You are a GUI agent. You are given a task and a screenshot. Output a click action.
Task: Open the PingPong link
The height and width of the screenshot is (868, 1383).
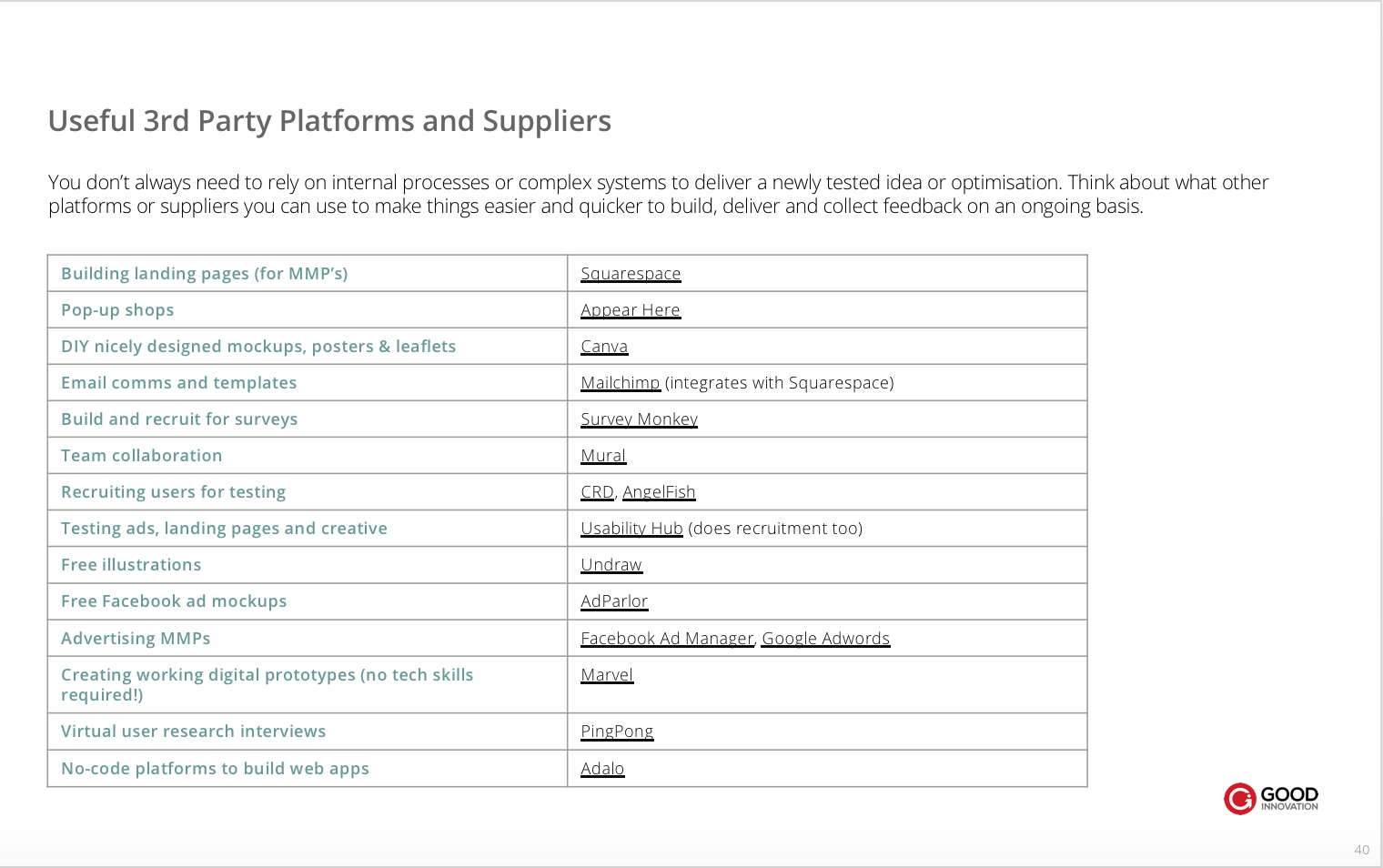(x=617, y=732)
